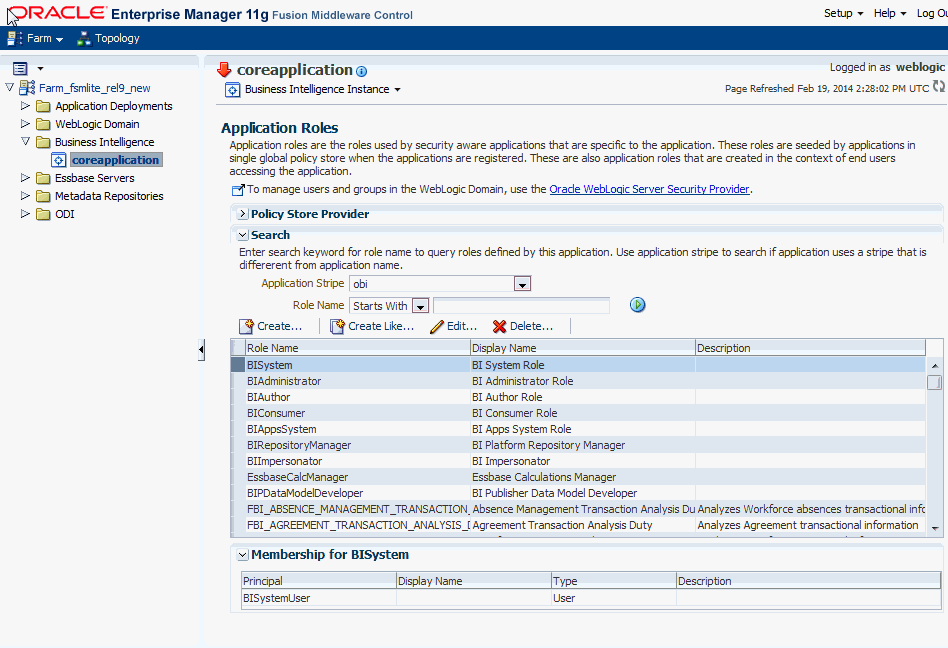948x648 pixels.
Task: Collapse the Farm_fsmlite_rel9_new tree node
Action: pyautogui.click(x=9, y=88)
